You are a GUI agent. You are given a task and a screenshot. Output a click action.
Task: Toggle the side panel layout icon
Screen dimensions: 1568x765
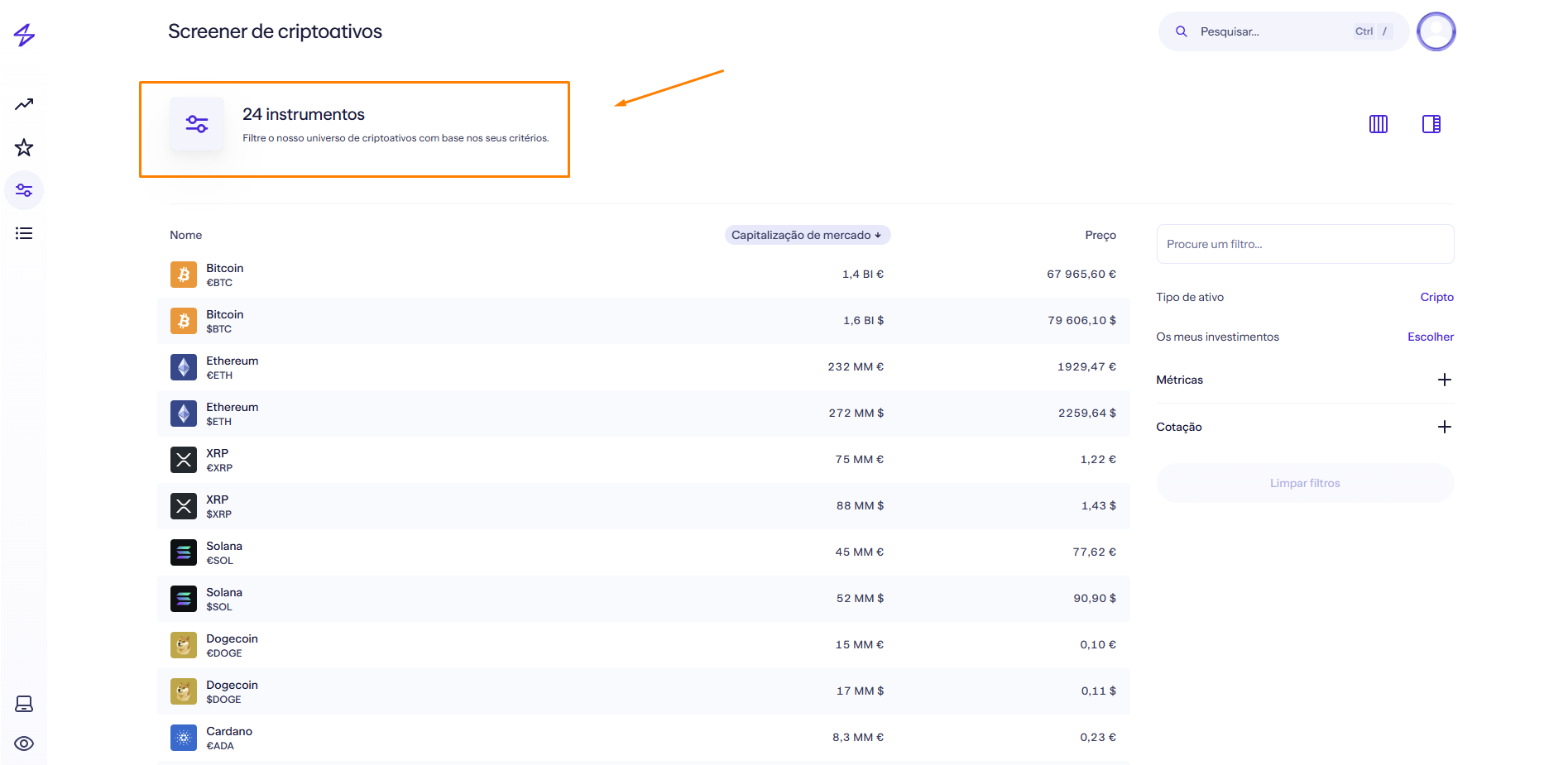(x=1431, y=124)
